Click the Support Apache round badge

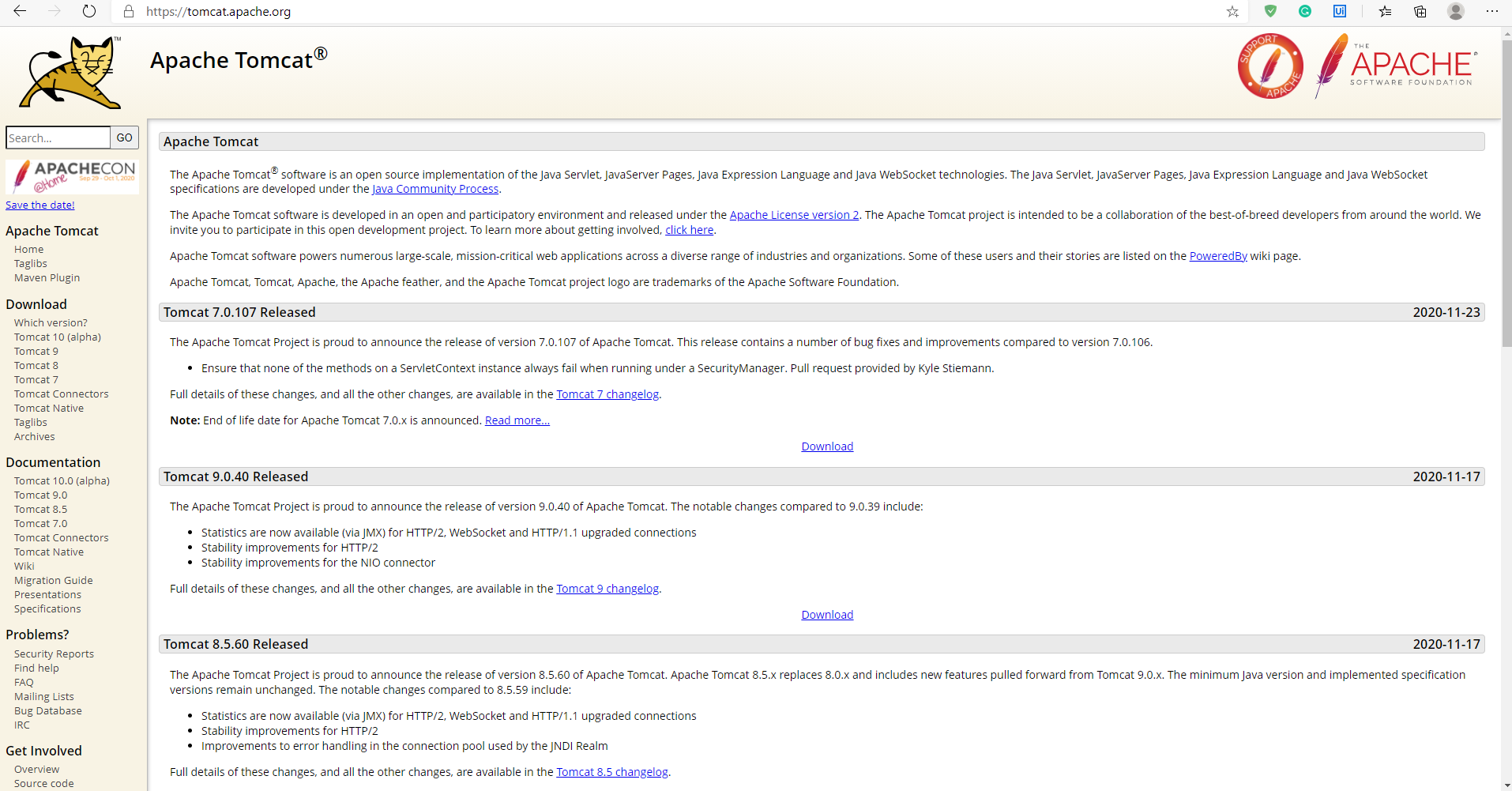click(1270, 66)
